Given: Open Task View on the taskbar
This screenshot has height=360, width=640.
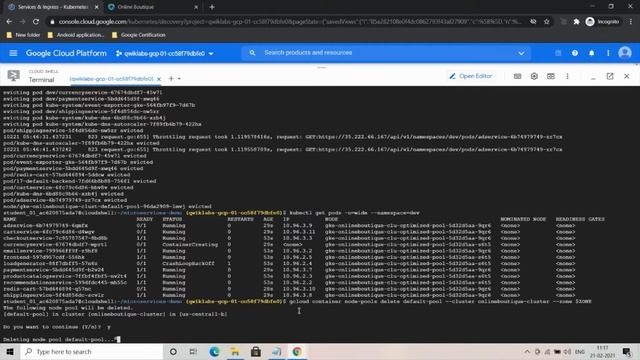Looking at the screenshot, I should pos(193,352).
